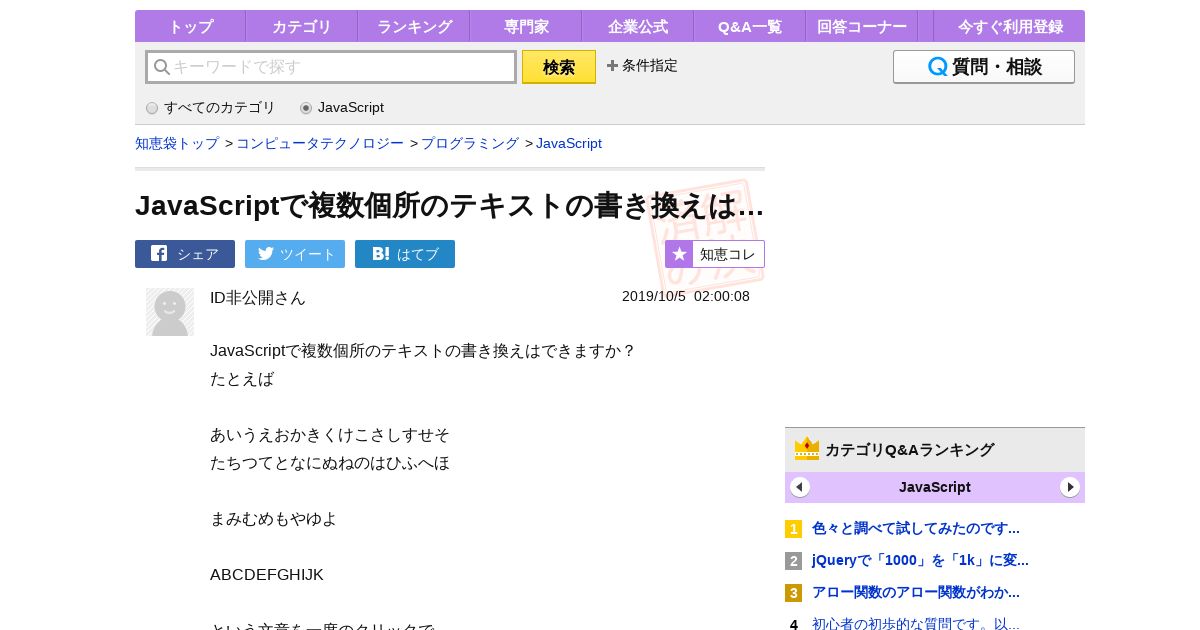Open ranking link 初心者の初歩的な質問です。以...
Screen dimensions: 1200x630
coord(916,624)
